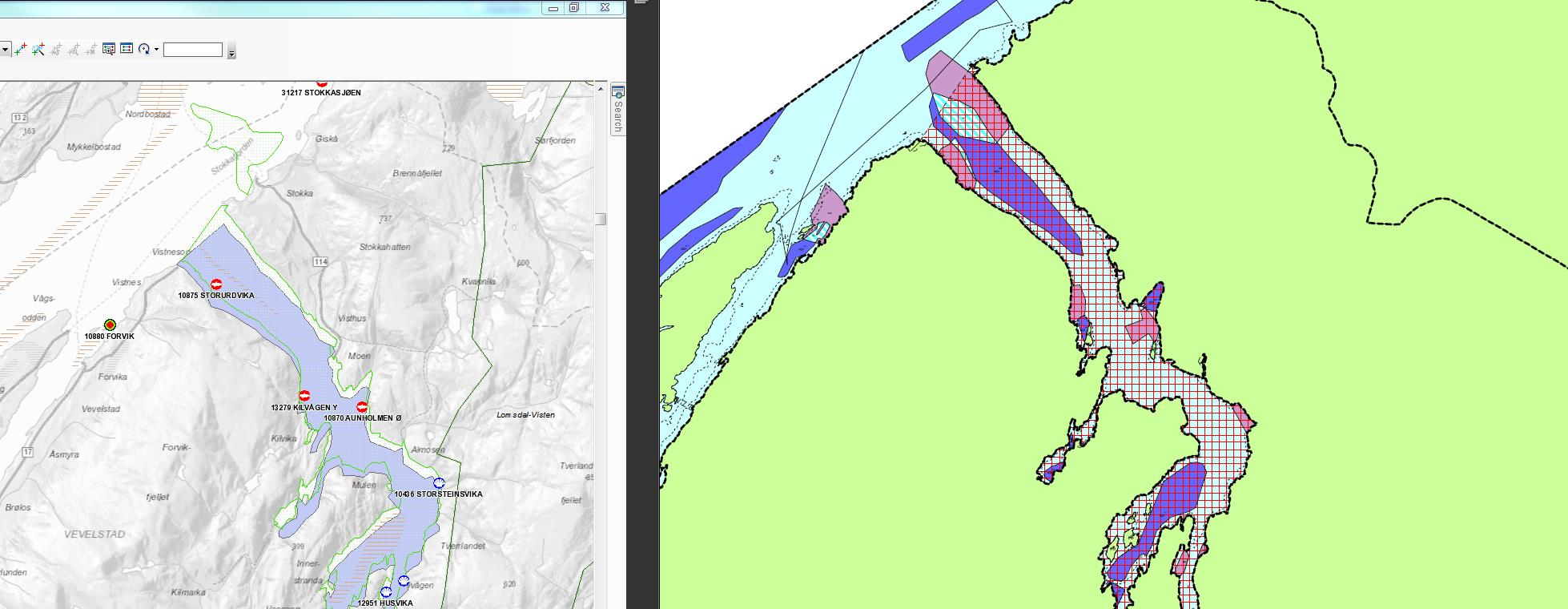Viewport: 1568px width, 609px height.
Task: Click the 12951 HUSVIKA blue marker
Action: (386, 592)
